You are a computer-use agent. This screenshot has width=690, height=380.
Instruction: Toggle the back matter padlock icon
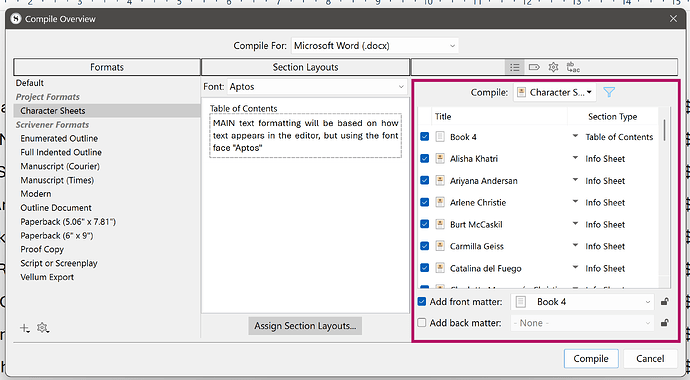pyautogui.click(x=664, y=323)
